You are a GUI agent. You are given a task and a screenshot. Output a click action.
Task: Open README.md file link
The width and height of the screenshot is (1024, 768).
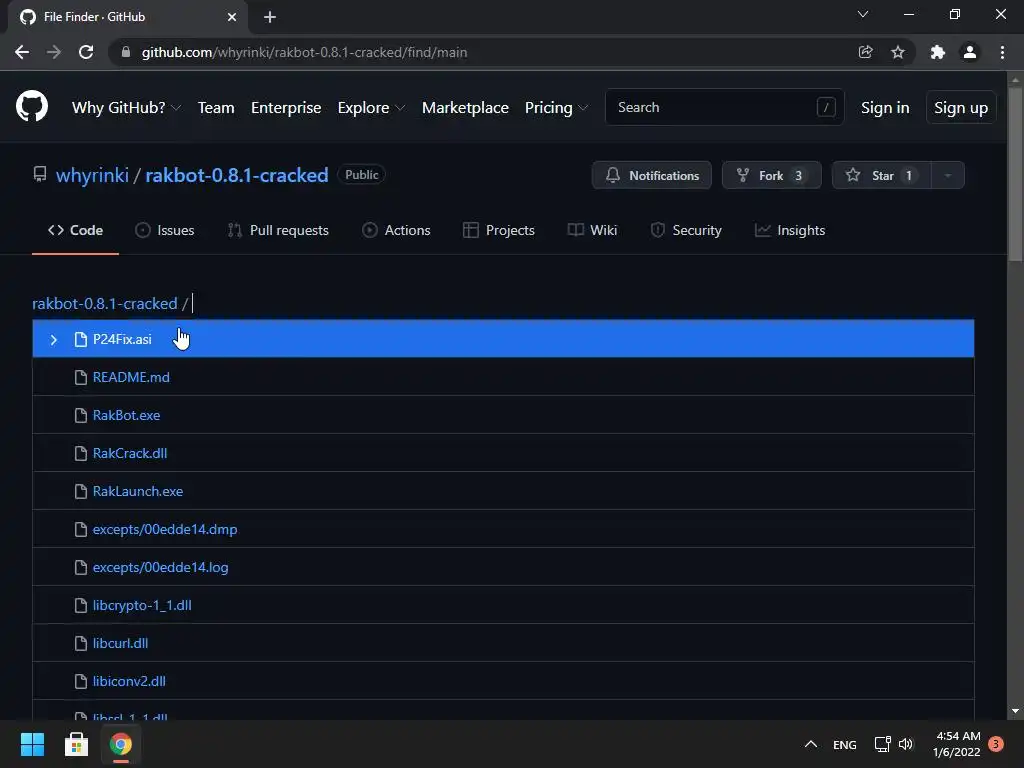[x=131, y=377]
